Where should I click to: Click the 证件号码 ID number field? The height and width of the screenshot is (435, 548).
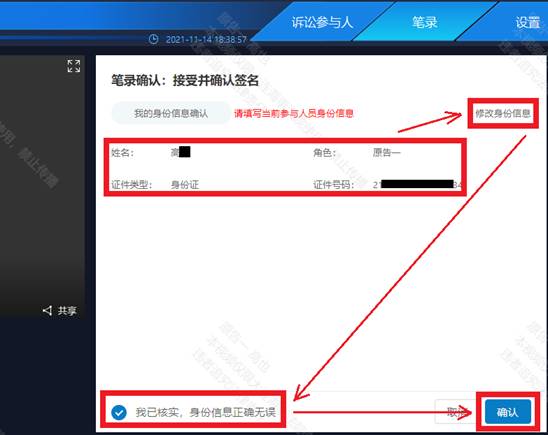pyautogui.click(x=417, y=184)
